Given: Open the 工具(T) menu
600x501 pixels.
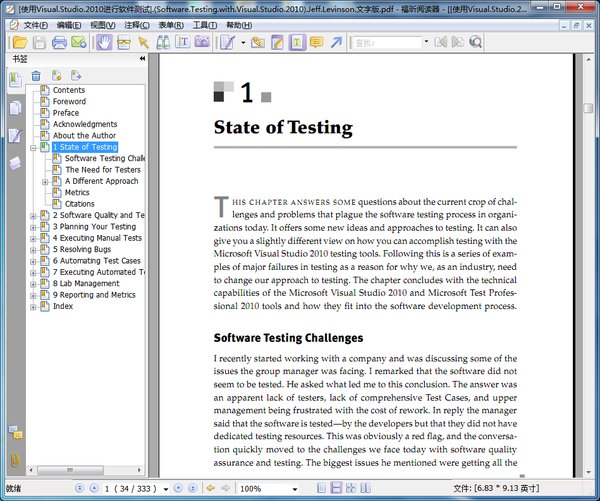Looking at the screenshot, I should (205, 25).
